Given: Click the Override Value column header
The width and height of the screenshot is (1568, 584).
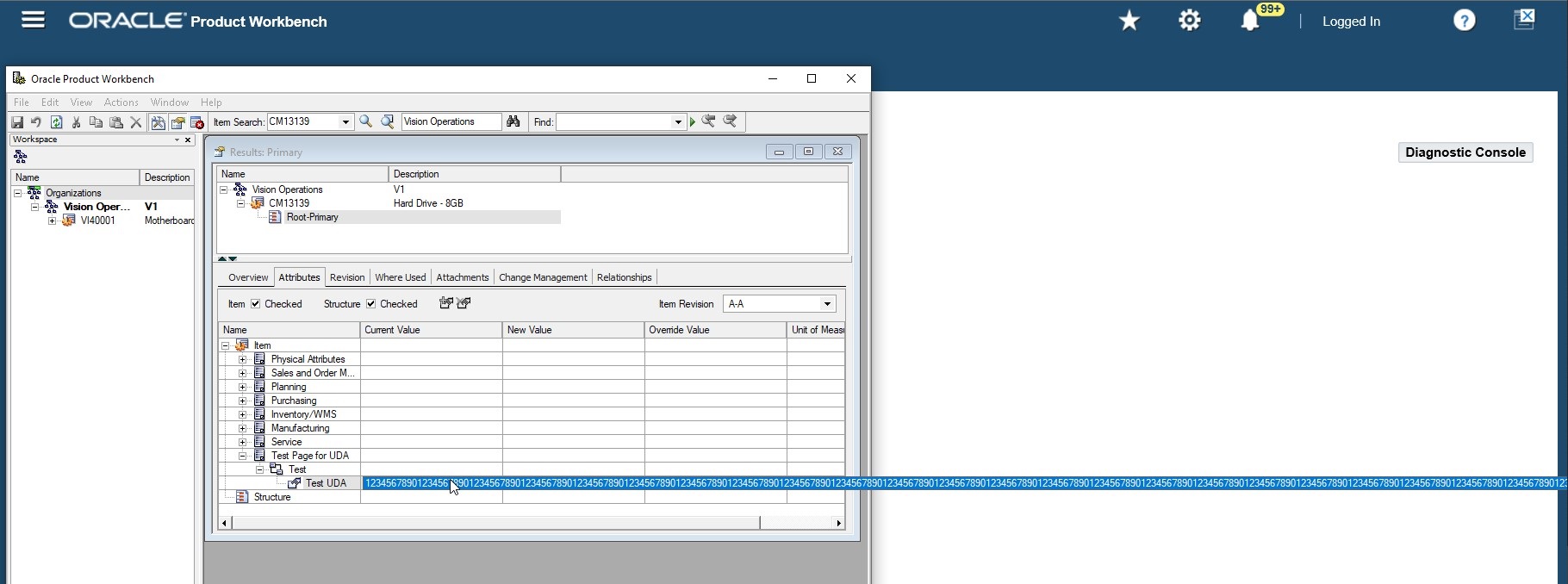Looking at the screenshot, I should [x=715, y=330].
